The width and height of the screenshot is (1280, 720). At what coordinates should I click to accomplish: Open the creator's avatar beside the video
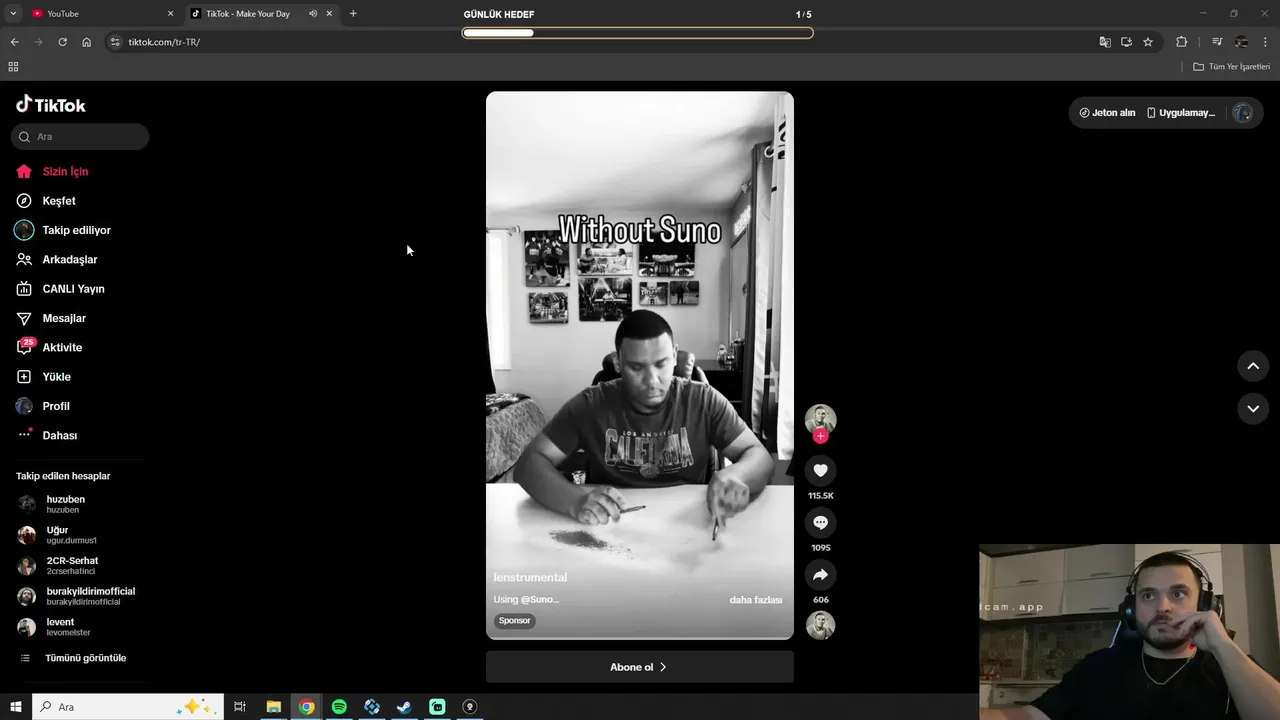(x=820, y=419)
